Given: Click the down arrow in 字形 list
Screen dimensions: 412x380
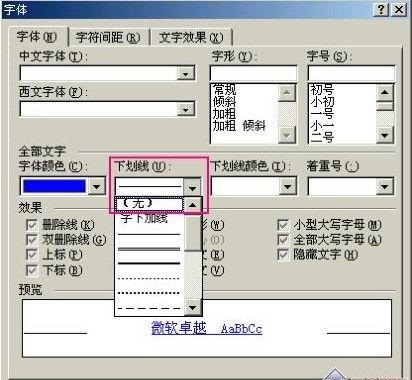Looking at the screenshot, I should (x=287, y=135).
